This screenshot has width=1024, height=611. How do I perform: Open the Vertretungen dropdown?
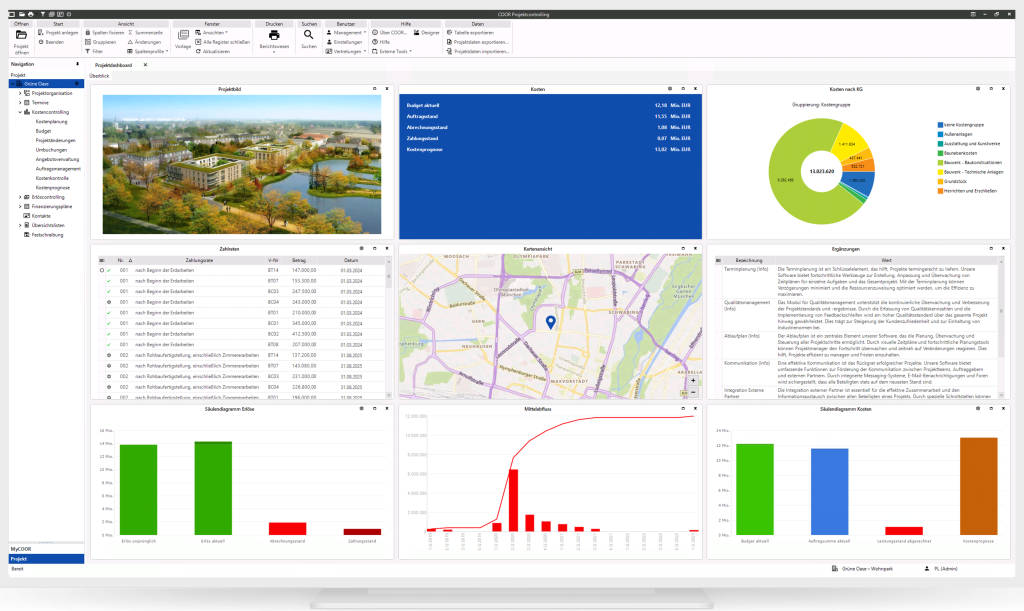346,51
